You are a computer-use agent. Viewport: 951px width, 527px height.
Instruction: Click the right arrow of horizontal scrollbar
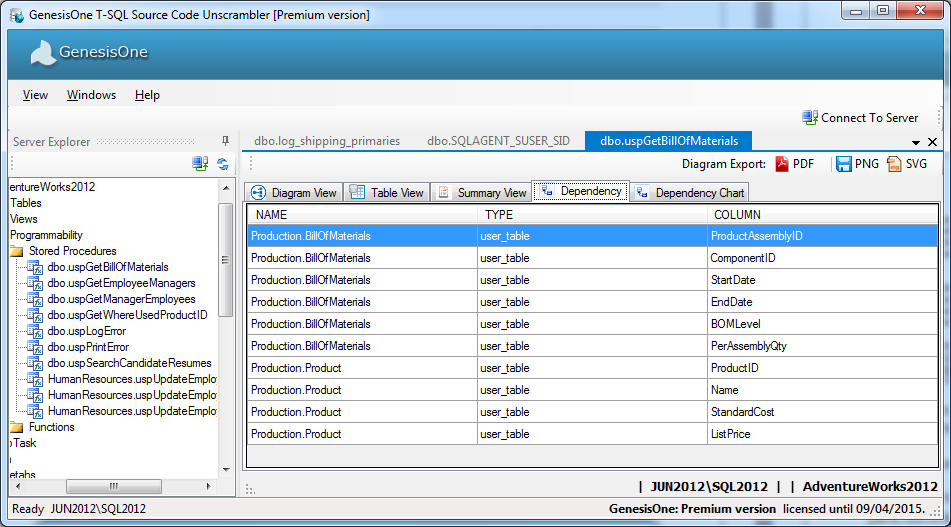click(209, 486)
